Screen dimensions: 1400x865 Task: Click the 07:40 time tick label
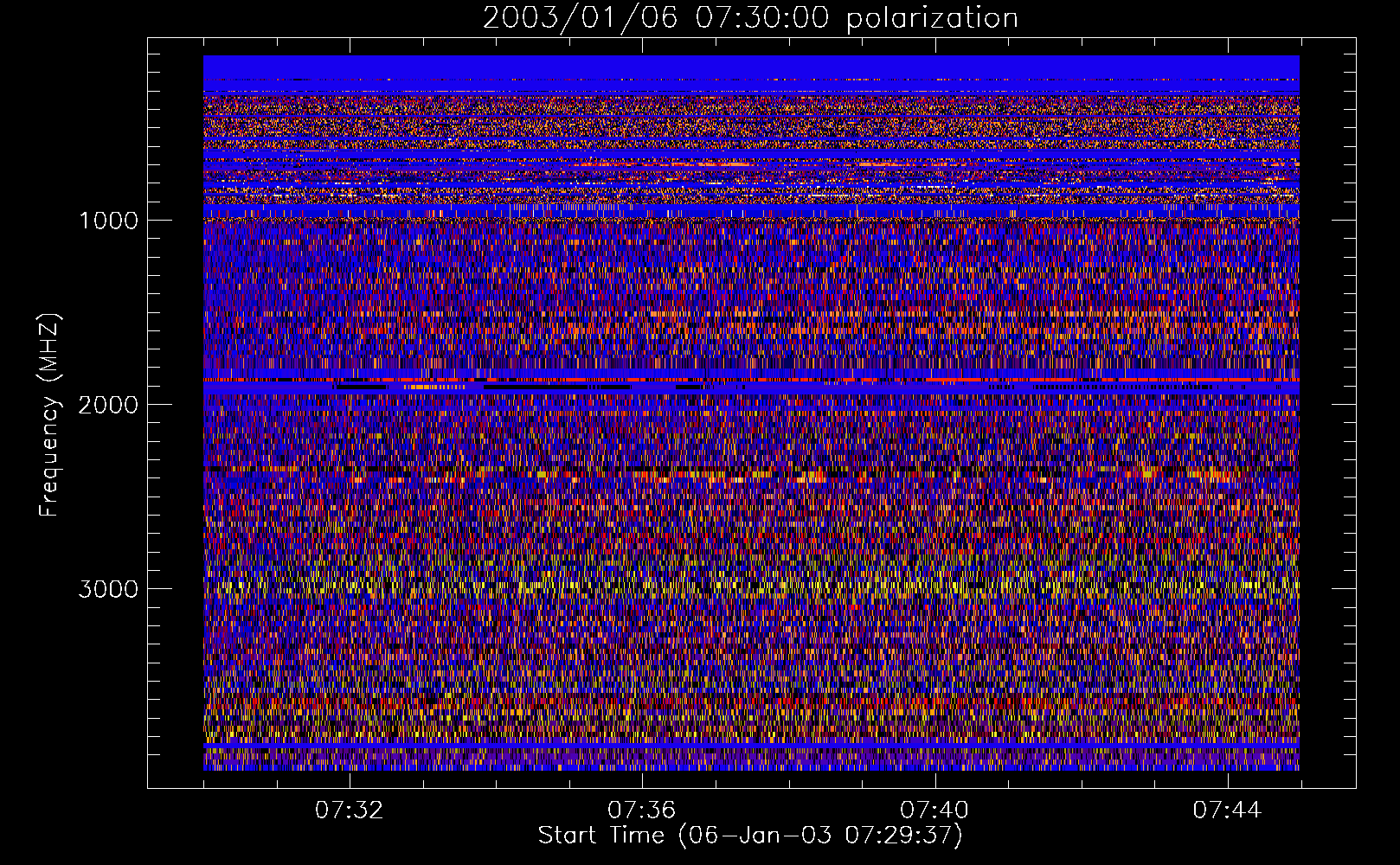click(x=934, y=811)
